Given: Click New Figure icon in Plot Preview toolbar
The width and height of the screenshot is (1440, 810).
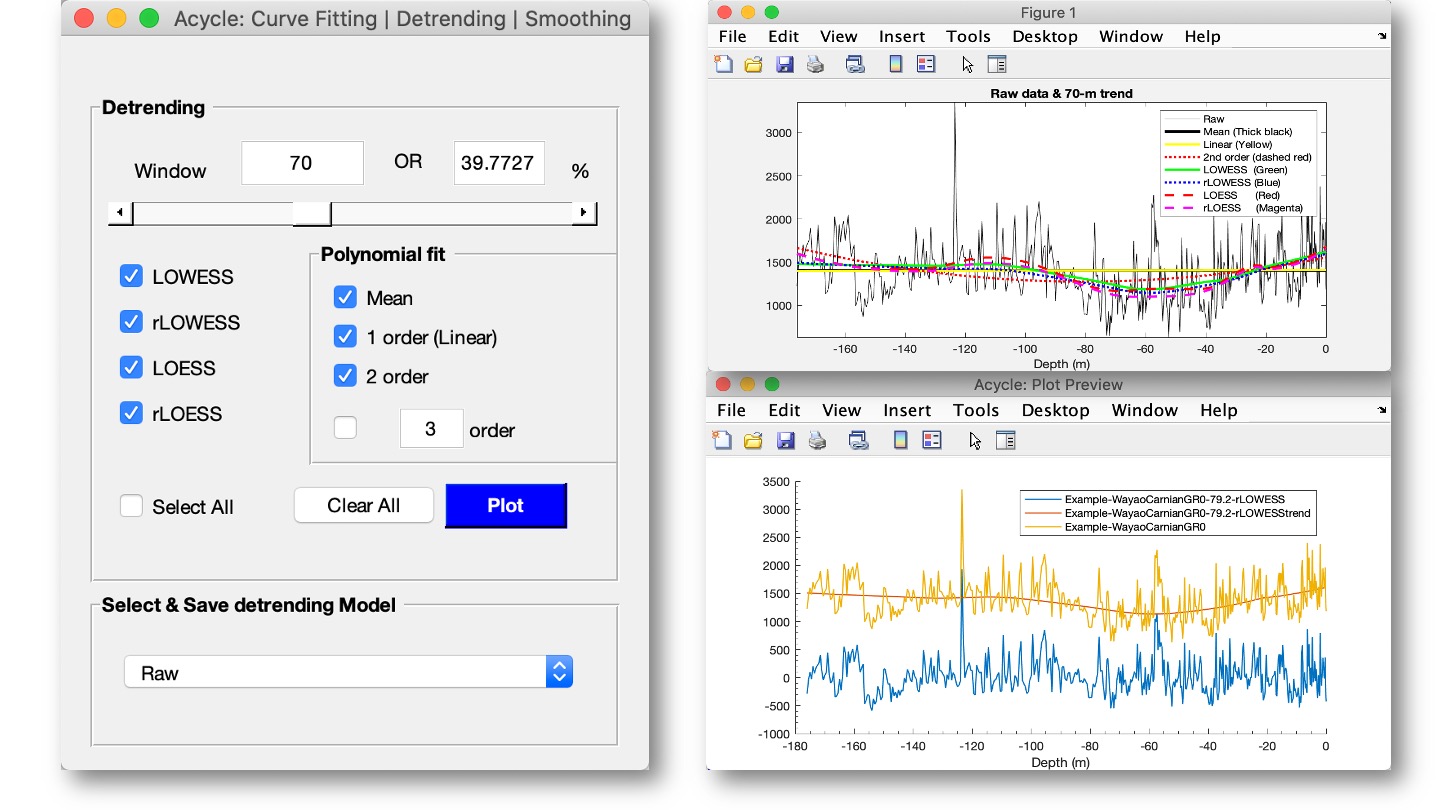Looking at the screenshot, I should (x=723, y=439).
